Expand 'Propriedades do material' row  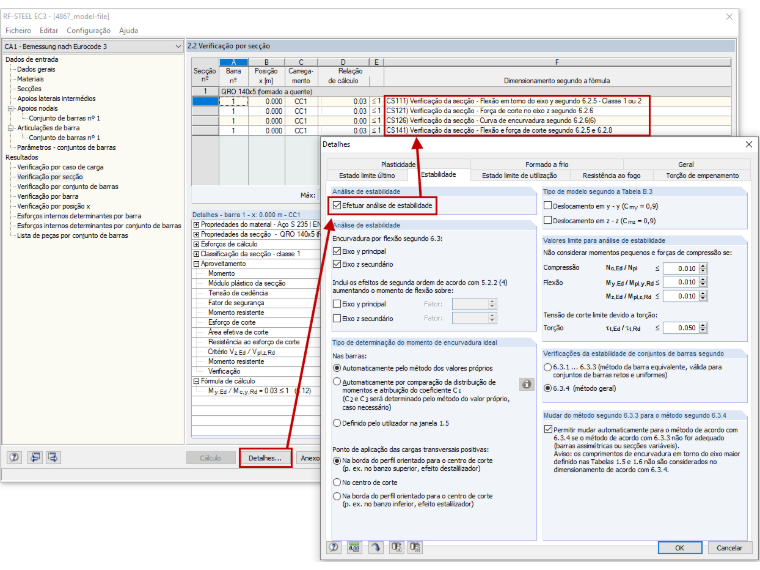click(x=196, y=224)
